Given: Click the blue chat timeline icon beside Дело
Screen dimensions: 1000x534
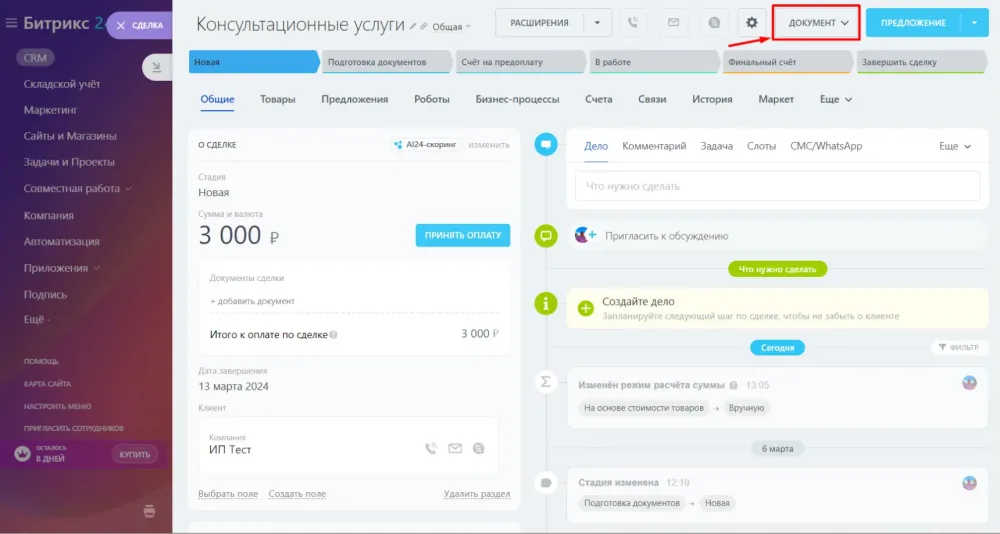Looking at the screenshot, I should pyautogui.click(x=546, y=144).
